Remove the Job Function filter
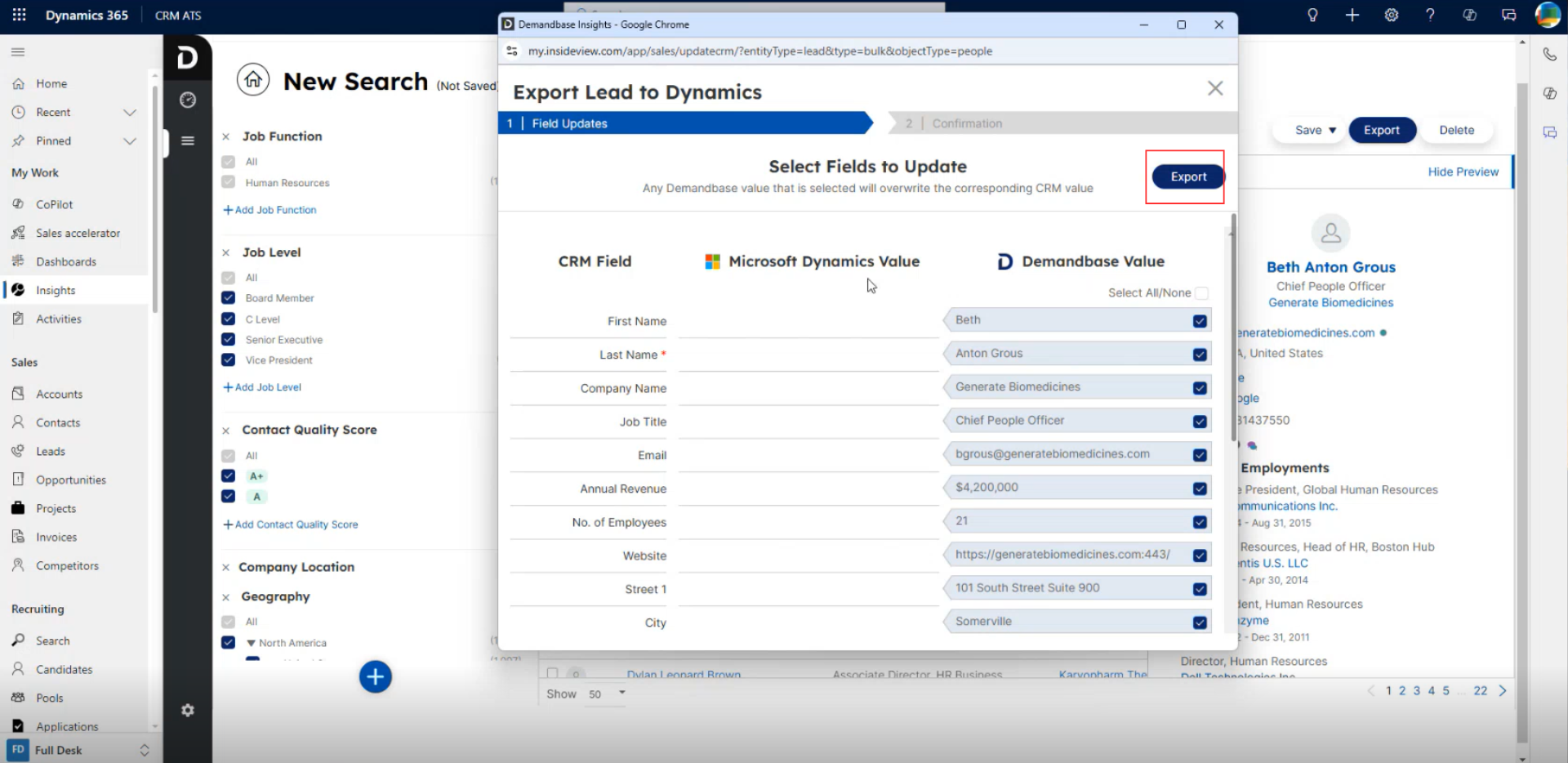The height and width of the screenshot is (763, 1568). [x=226, y=136]
